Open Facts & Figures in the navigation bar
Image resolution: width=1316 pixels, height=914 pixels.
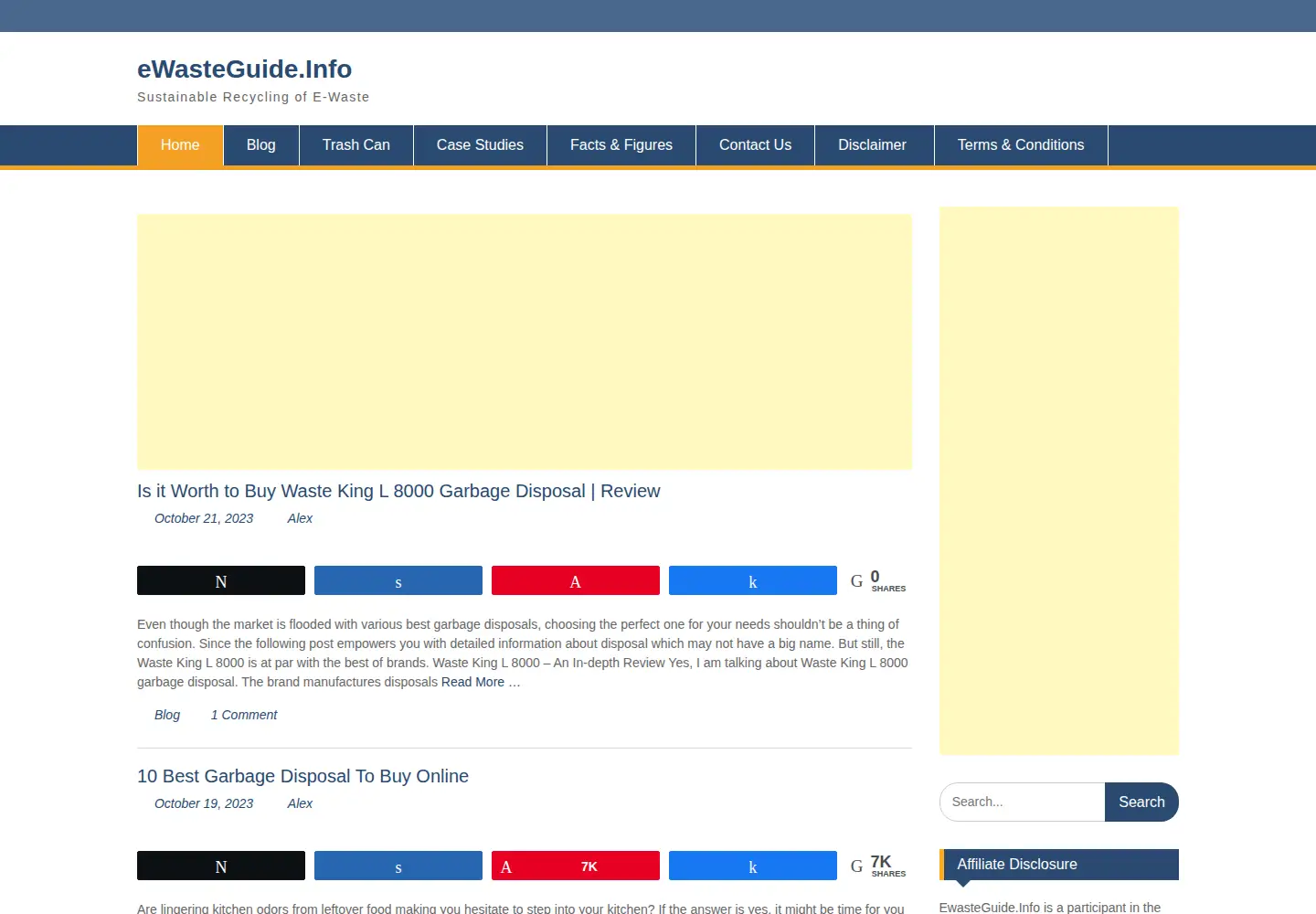[x=621, y=145]
